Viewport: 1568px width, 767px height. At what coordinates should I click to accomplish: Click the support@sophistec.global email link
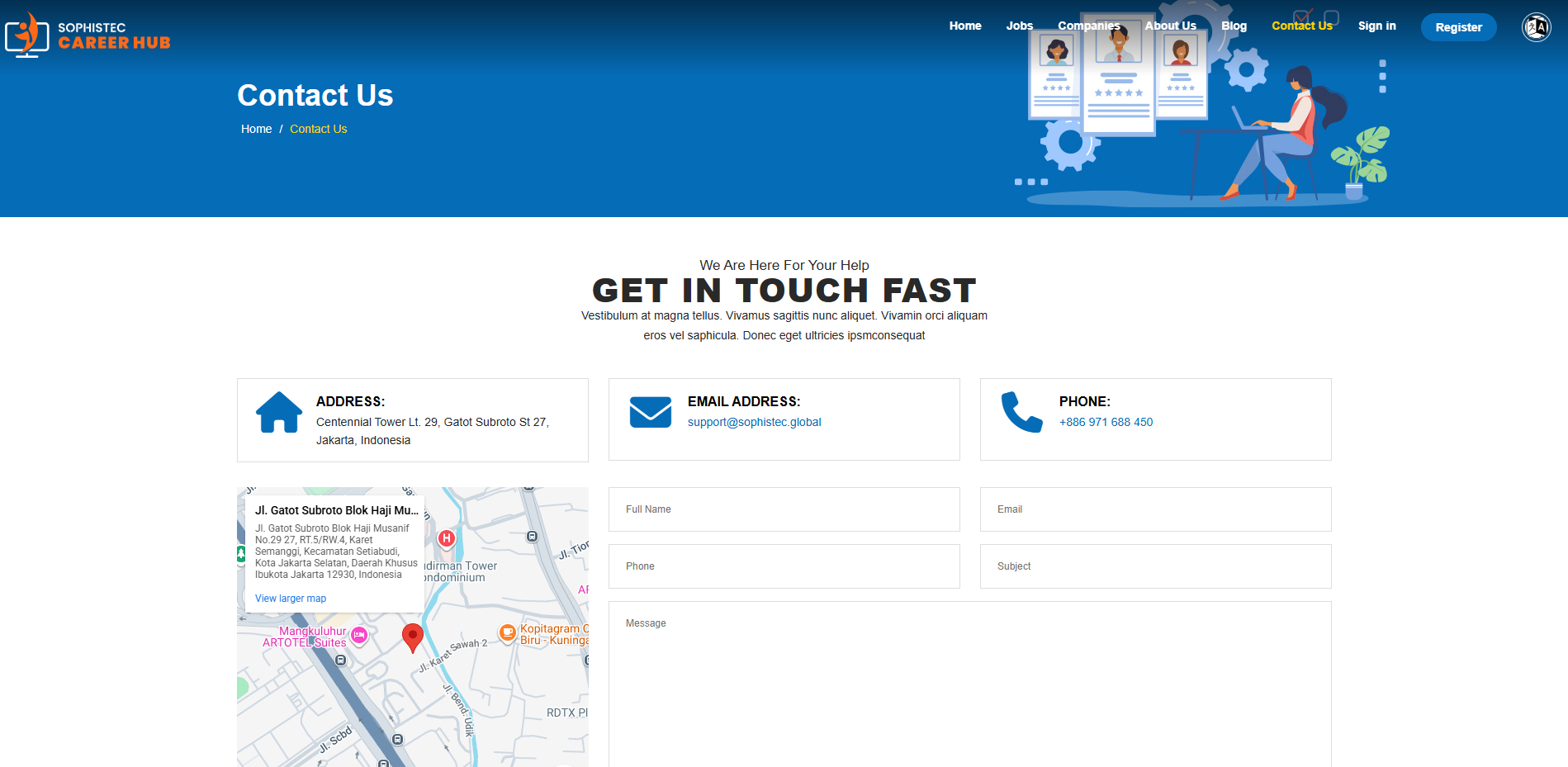pyautogui.click(x=754, y=422)
